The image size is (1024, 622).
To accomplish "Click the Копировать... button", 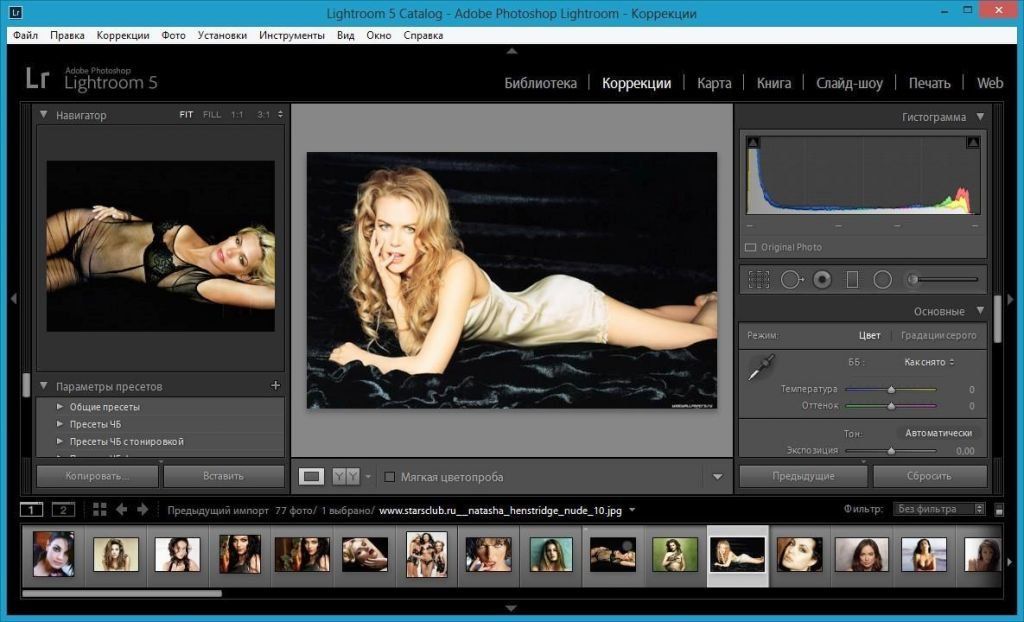I will tap(97, 476).
